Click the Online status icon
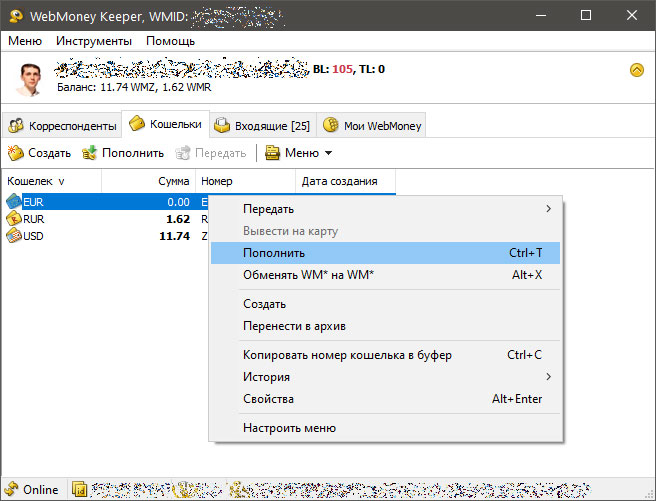The height and width of the screenshot is (501, 656). pyautogui.click(x=12, y=489)
